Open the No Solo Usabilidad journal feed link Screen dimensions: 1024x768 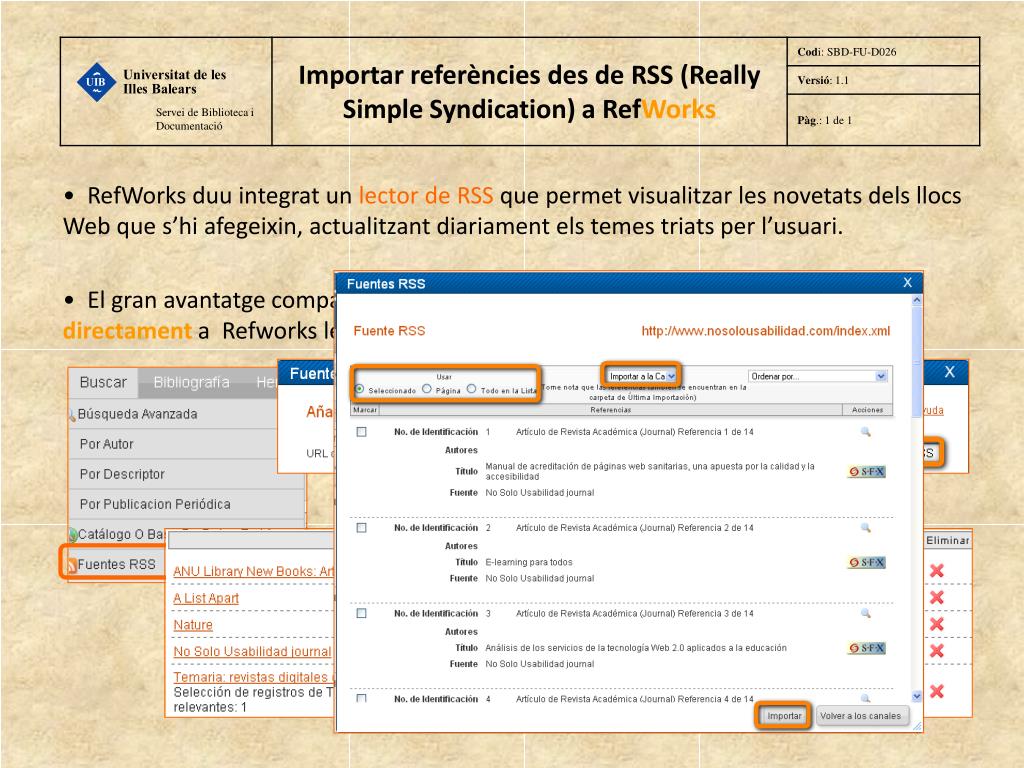pos(252,652)
